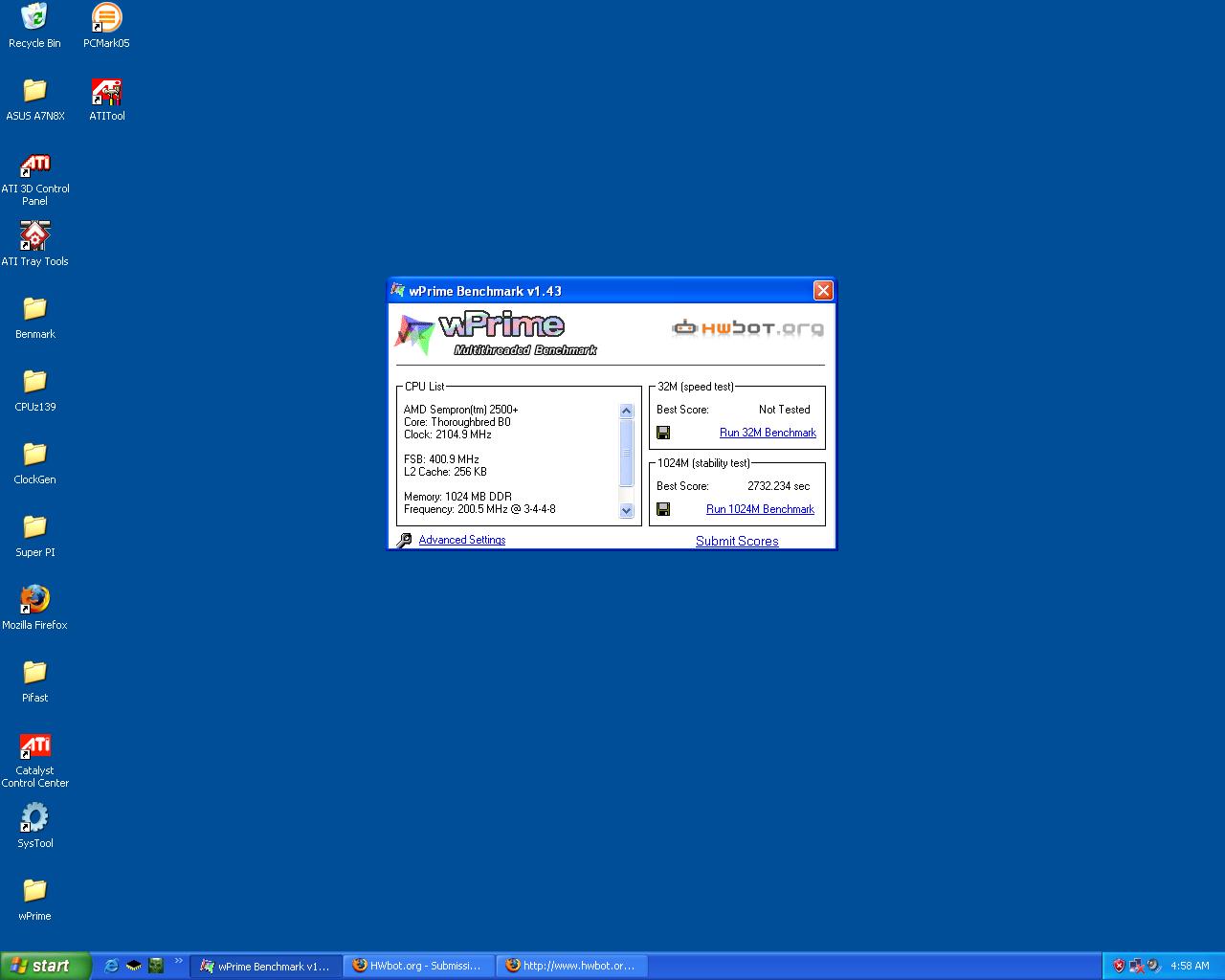Image resolution: width=1225 pixels, height=980 pixels.
Task: Switch to http://www.hwbot.or… taskbar button
Action: pyautogui.click(x=572, y=966)
